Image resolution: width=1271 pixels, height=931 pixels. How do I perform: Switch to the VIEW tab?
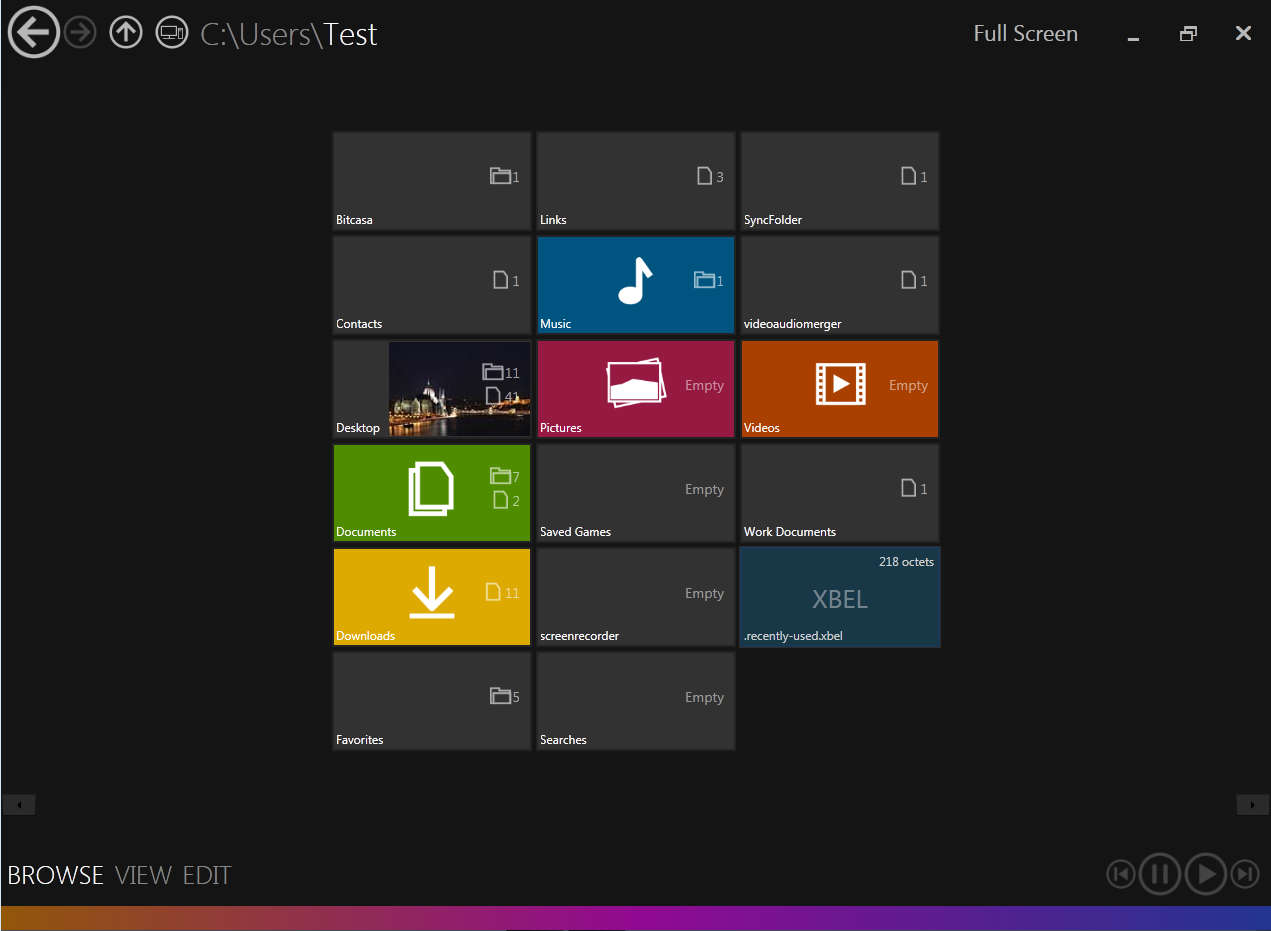[143, 875]
